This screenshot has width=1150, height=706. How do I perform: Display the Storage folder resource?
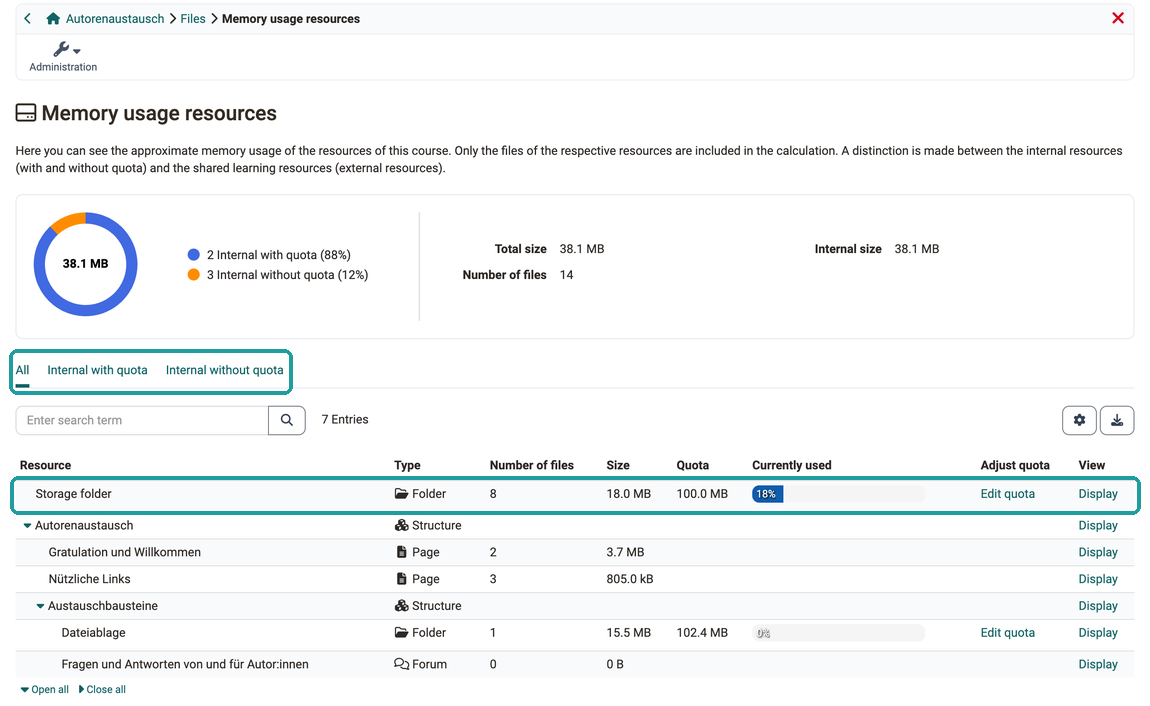(1098, 493)
